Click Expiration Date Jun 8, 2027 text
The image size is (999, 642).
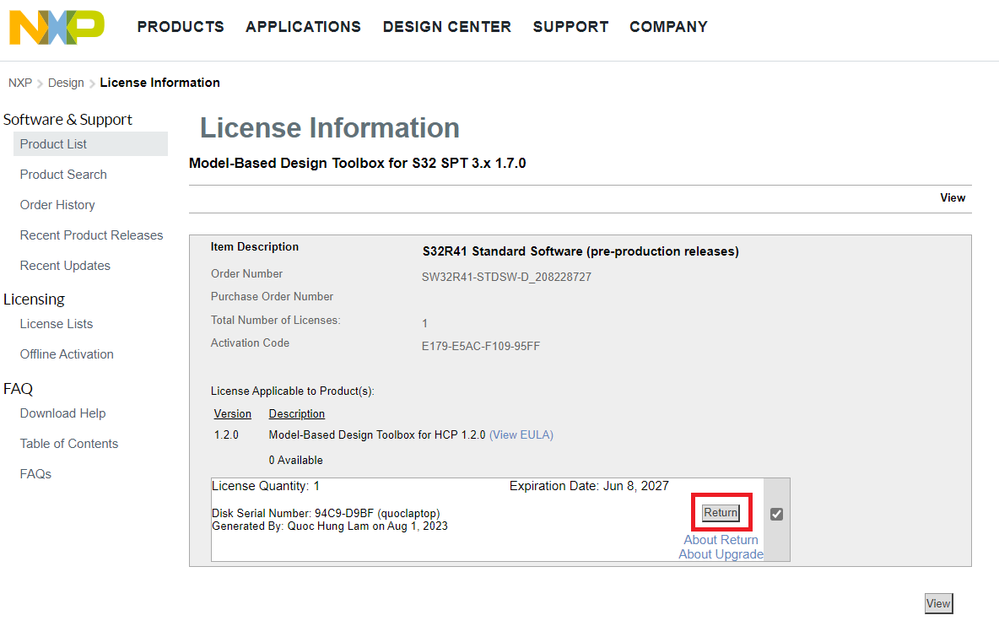[x=589, y=486]
